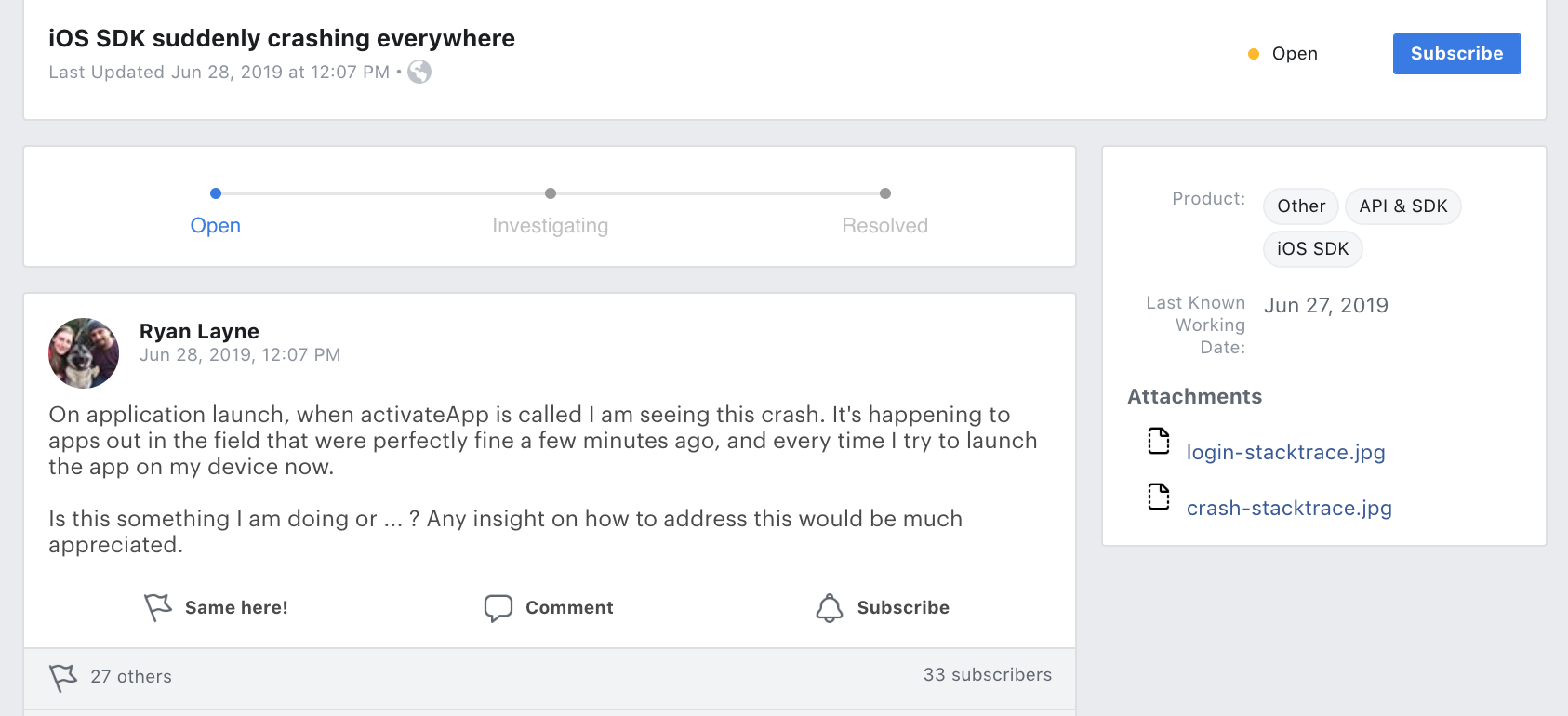Click "33 subscribers" to view subscribers
Viewport: 1568px width, 716px height.
987,675
